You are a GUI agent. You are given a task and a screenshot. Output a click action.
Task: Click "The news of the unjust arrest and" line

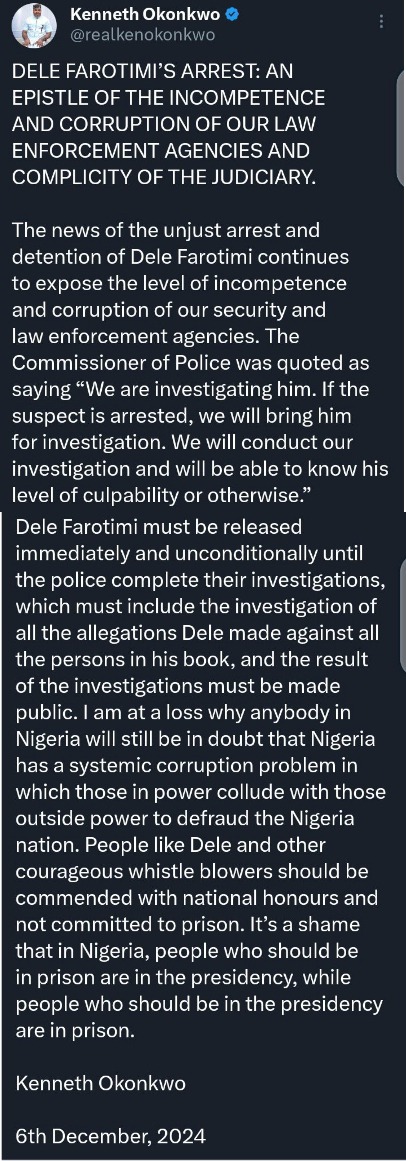pyautogui.click(x=166, y=230)
